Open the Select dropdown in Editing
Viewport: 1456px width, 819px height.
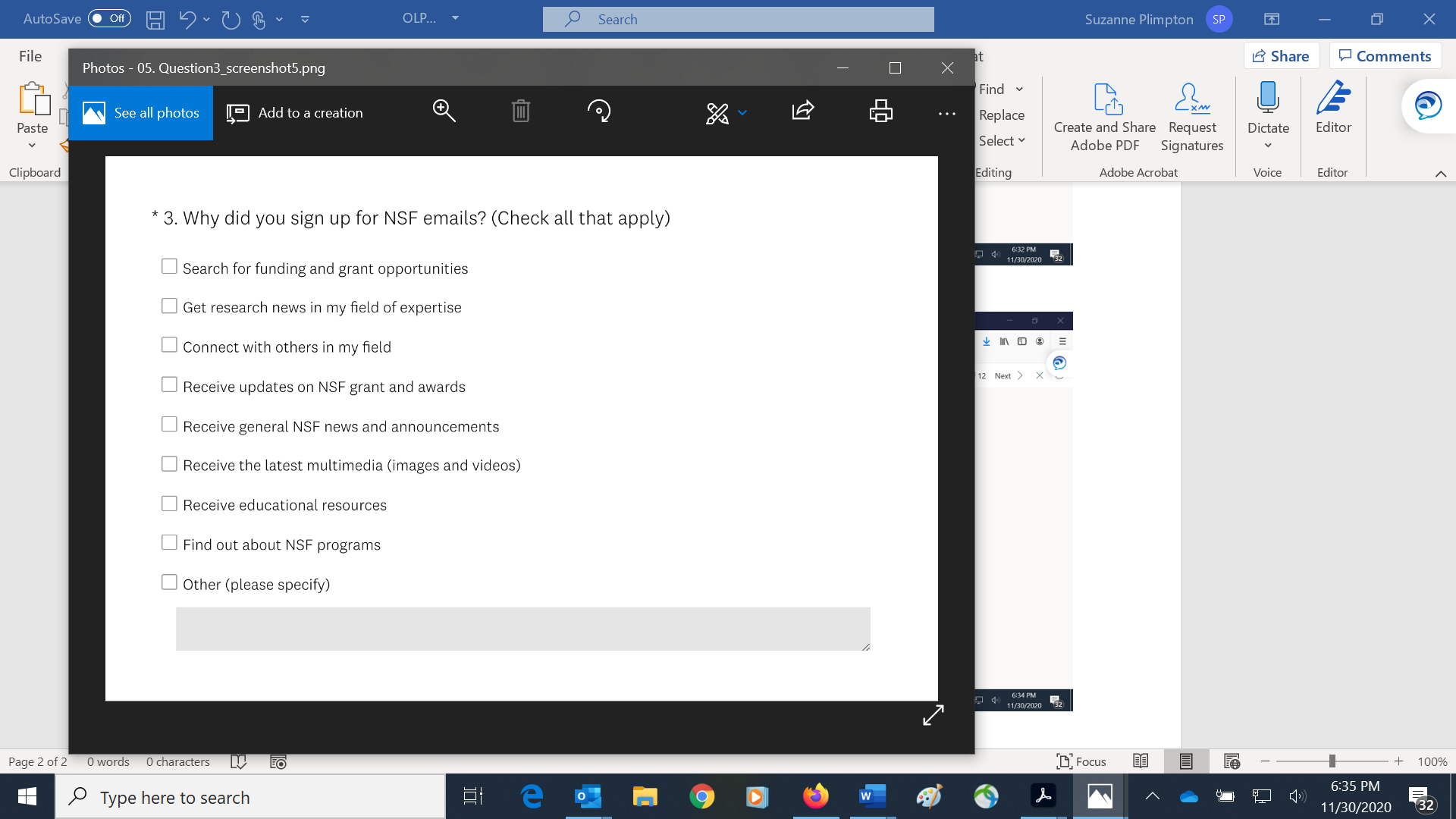pyautogui.click(x=1001, y=141)
